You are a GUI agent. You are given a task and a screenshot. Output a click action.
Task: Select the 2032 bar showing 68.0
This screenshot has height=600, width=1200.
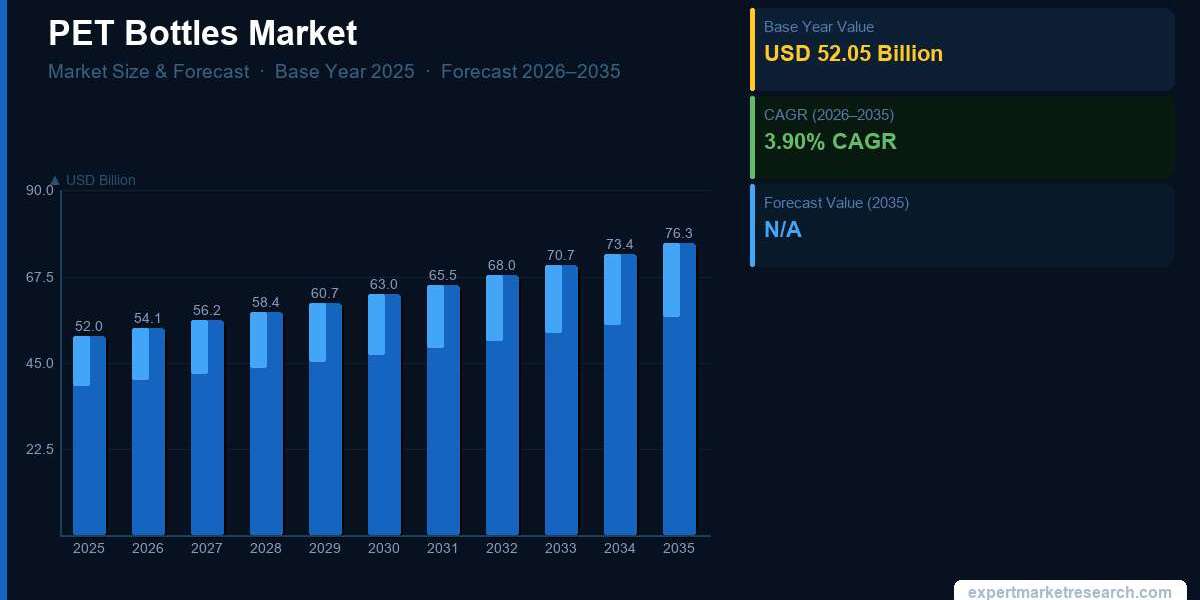click(502, 405)
